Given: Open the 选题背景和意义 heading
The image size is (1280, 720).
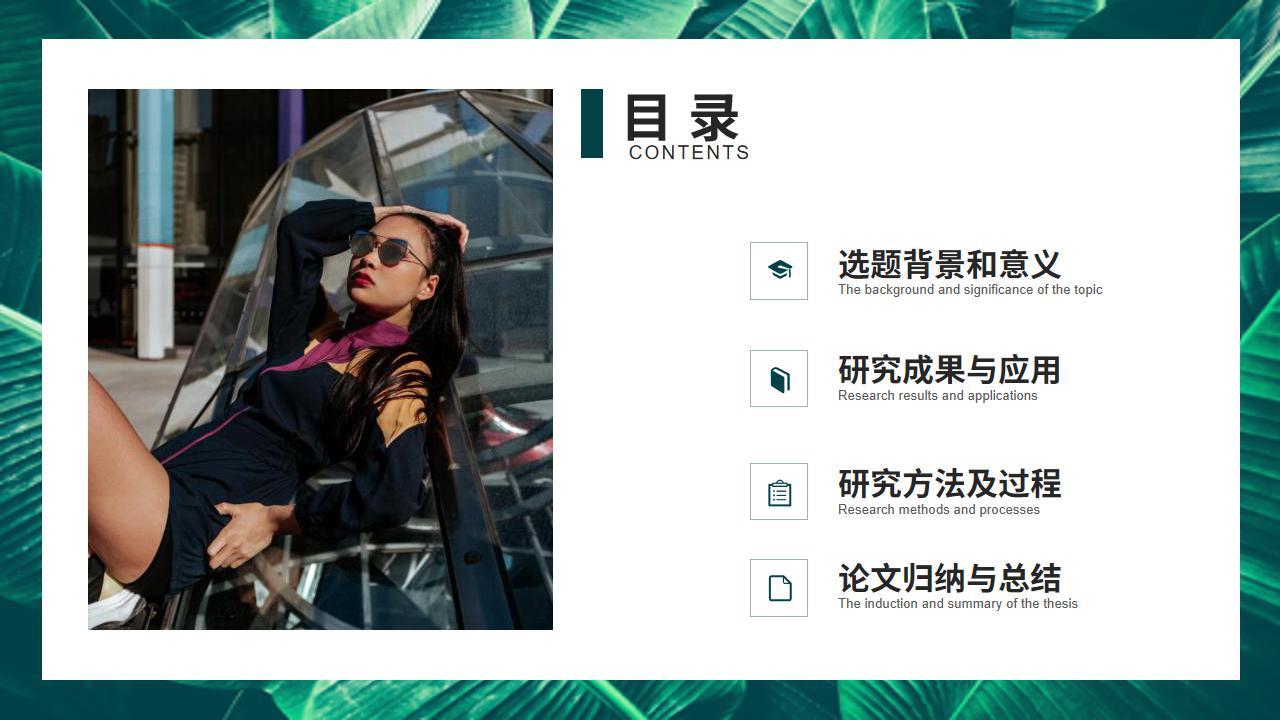Looking at the screenshot, I should click(x=949, y=265).
